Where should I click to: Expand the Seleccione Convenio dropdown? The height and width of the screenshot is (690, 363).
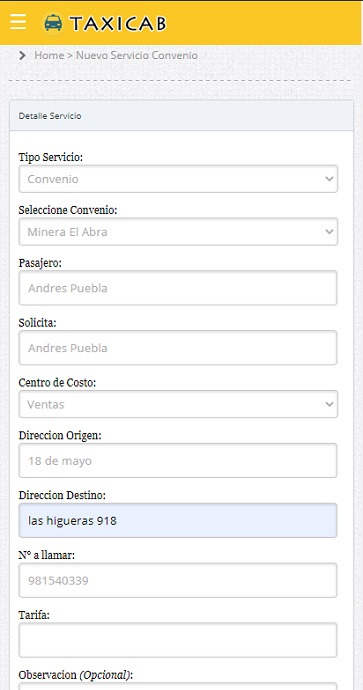[x=178, y=231]
